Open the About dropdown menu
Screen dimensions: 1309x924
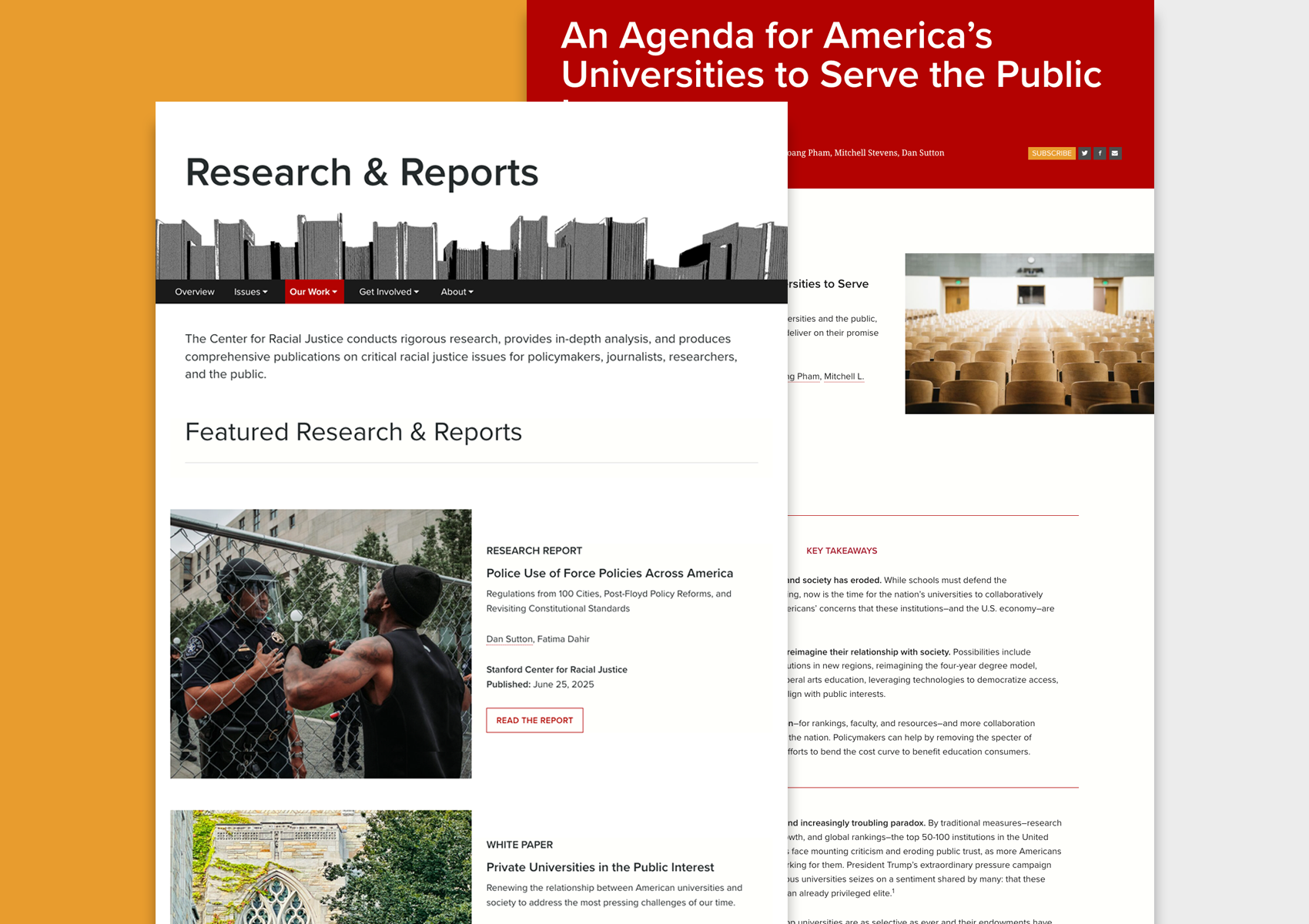[x=456, y=292]
